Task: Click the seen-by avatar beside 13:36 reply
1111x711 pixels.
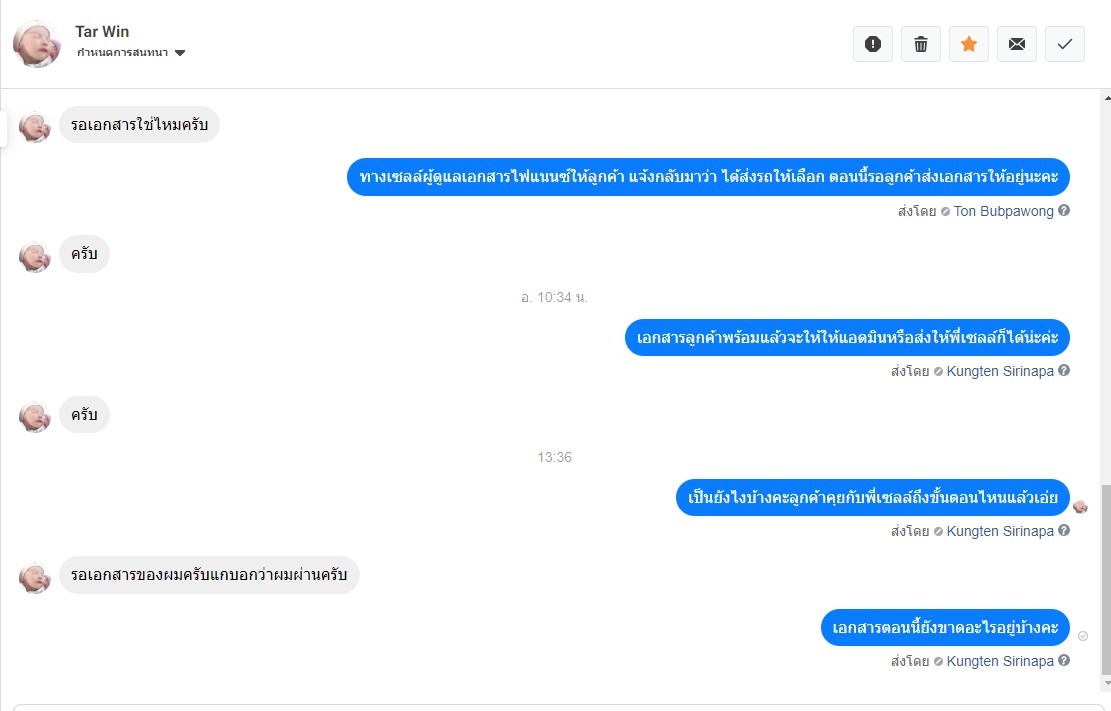Action: tap(1080, 506)
